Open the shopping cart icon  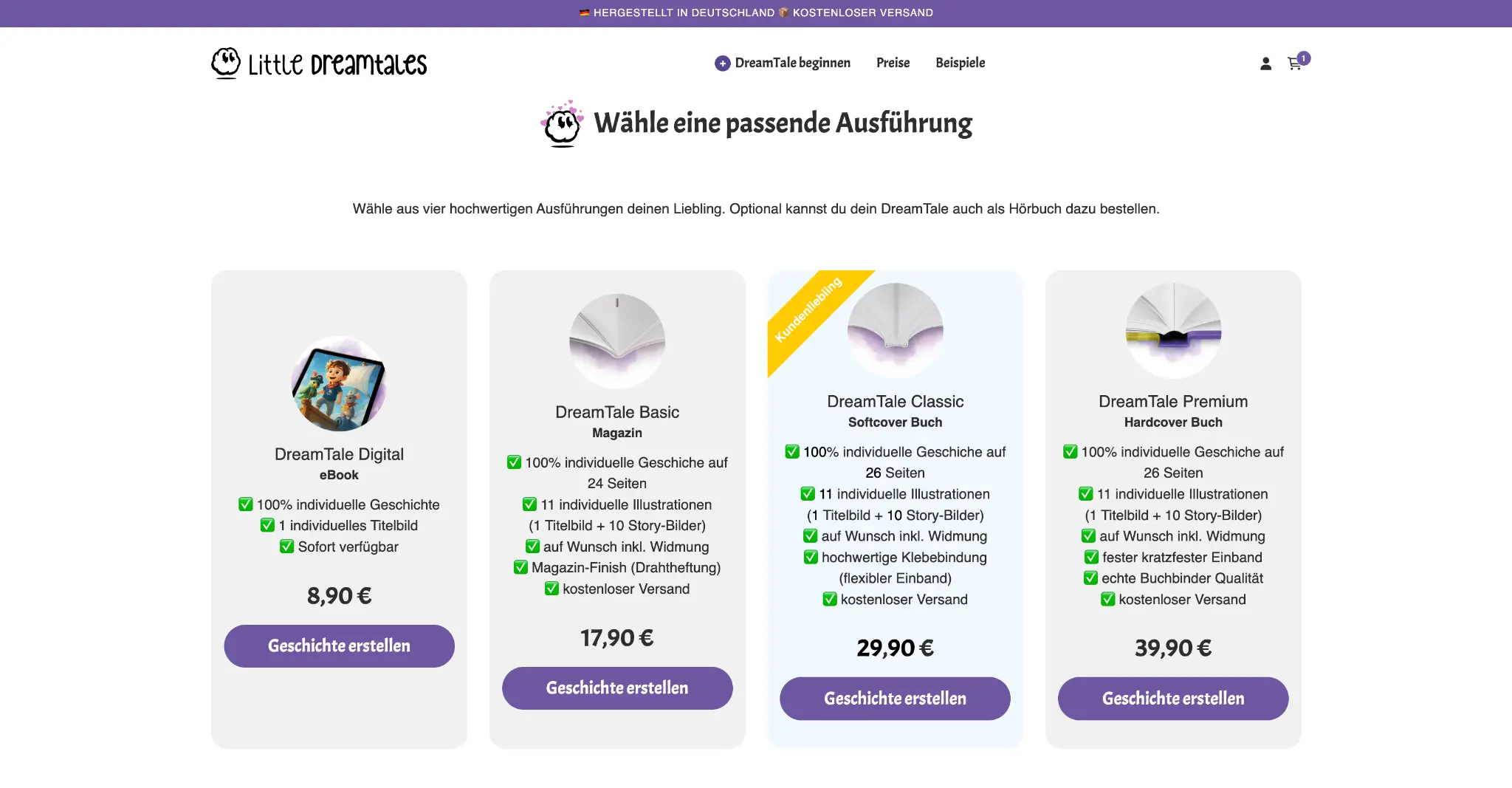pyautogui.click(x=1294, y=64)
